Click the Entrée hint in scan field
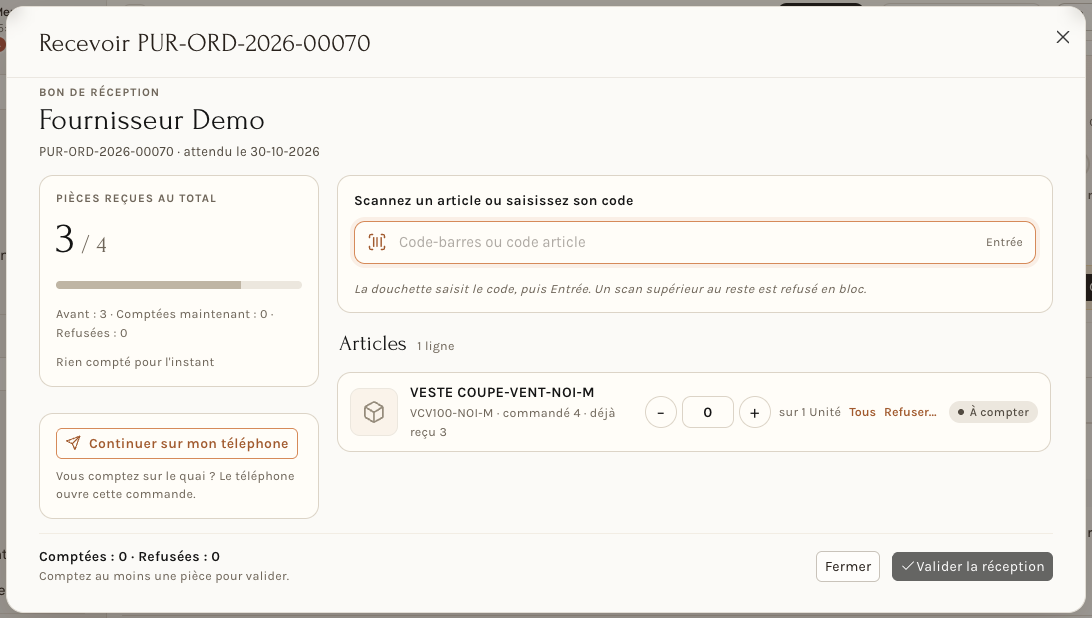This screenshot has height=618, width=1092. point(1004,242)
